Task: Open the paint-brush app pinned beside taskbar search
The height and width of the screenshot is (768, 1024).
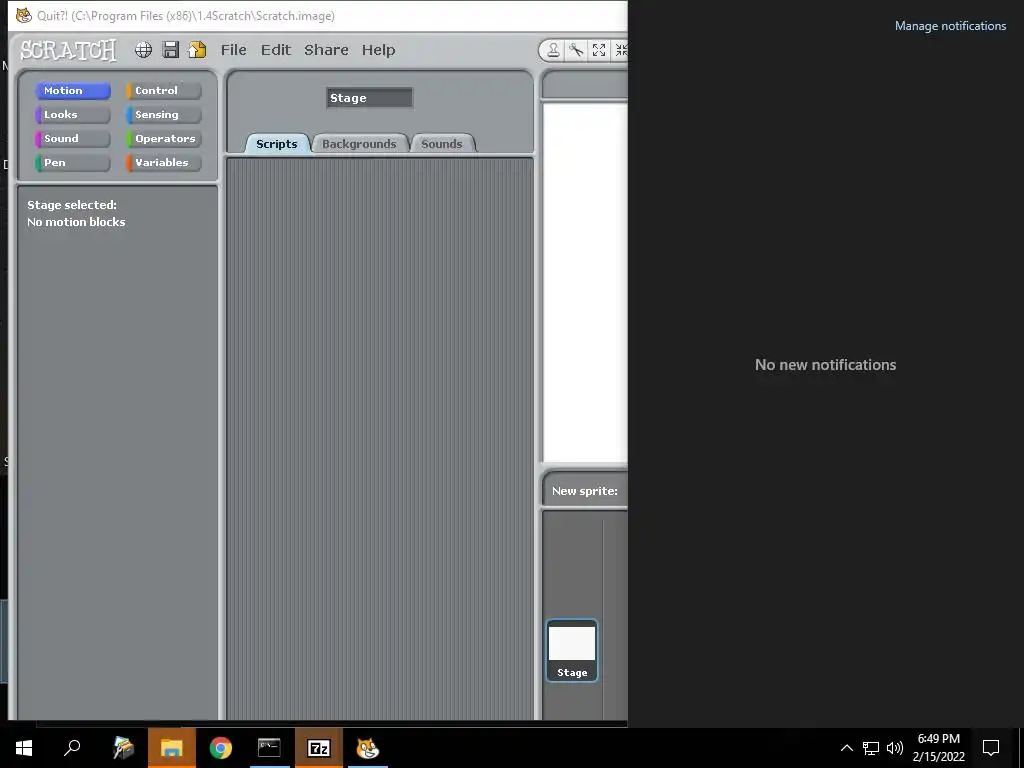Action: [x=123, y=748]
